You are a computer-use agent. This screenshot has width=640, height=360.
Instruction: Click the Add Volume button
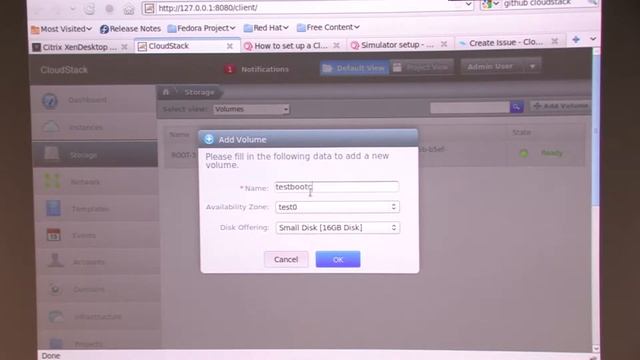point(561,106)
